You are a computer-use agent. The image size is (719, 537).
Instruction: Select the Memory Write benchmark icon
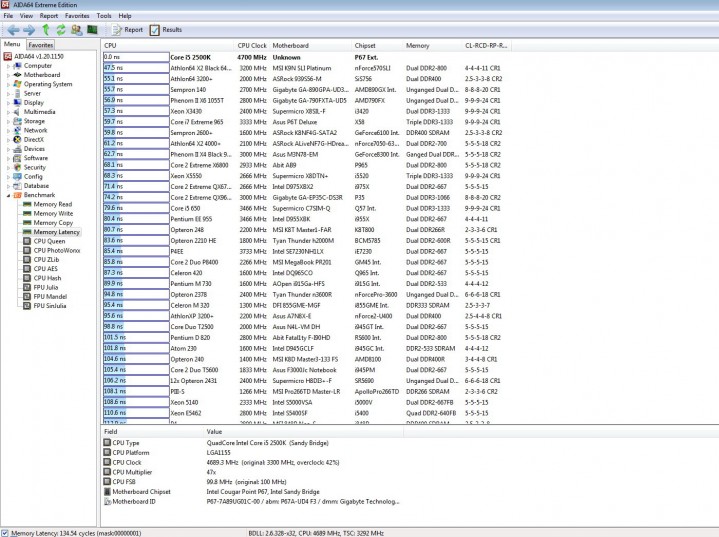pyautogui.click(x=27, y=213)
